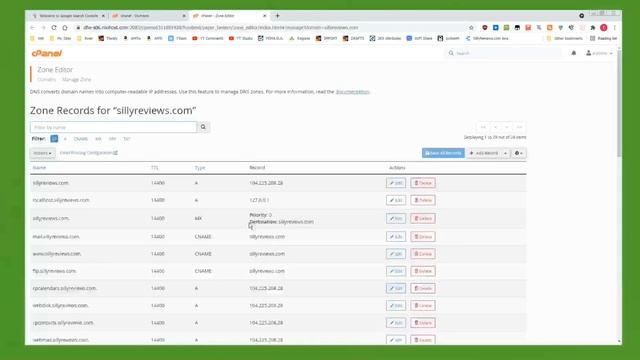Click the Domains breadcrumb link
Image resolution: width=640 pixels, height=360 pixels.
pyautogui.click(x=47, y=80)
